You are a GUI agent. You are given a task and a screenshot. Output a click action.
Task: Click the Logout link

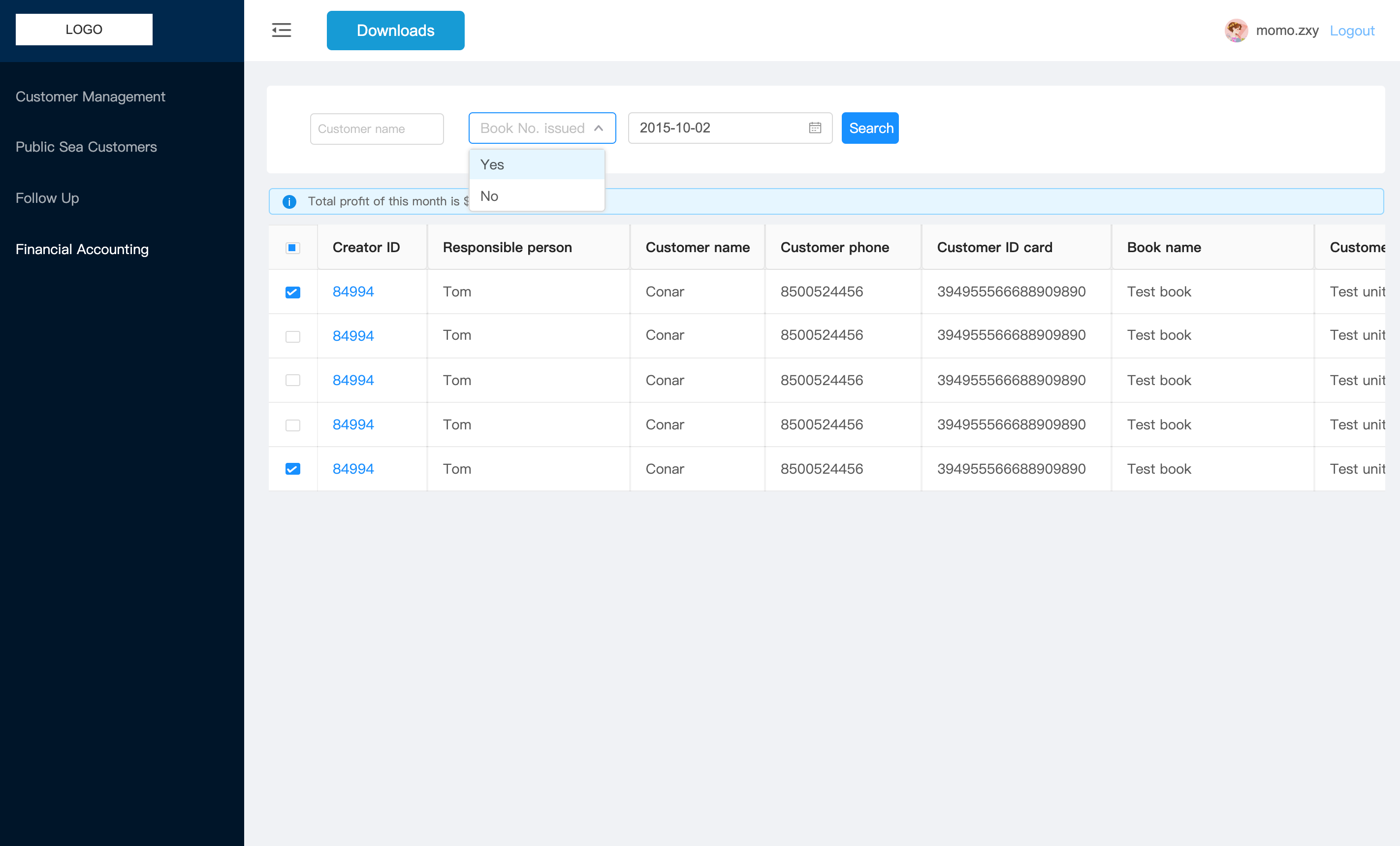tap(1352, 31)
